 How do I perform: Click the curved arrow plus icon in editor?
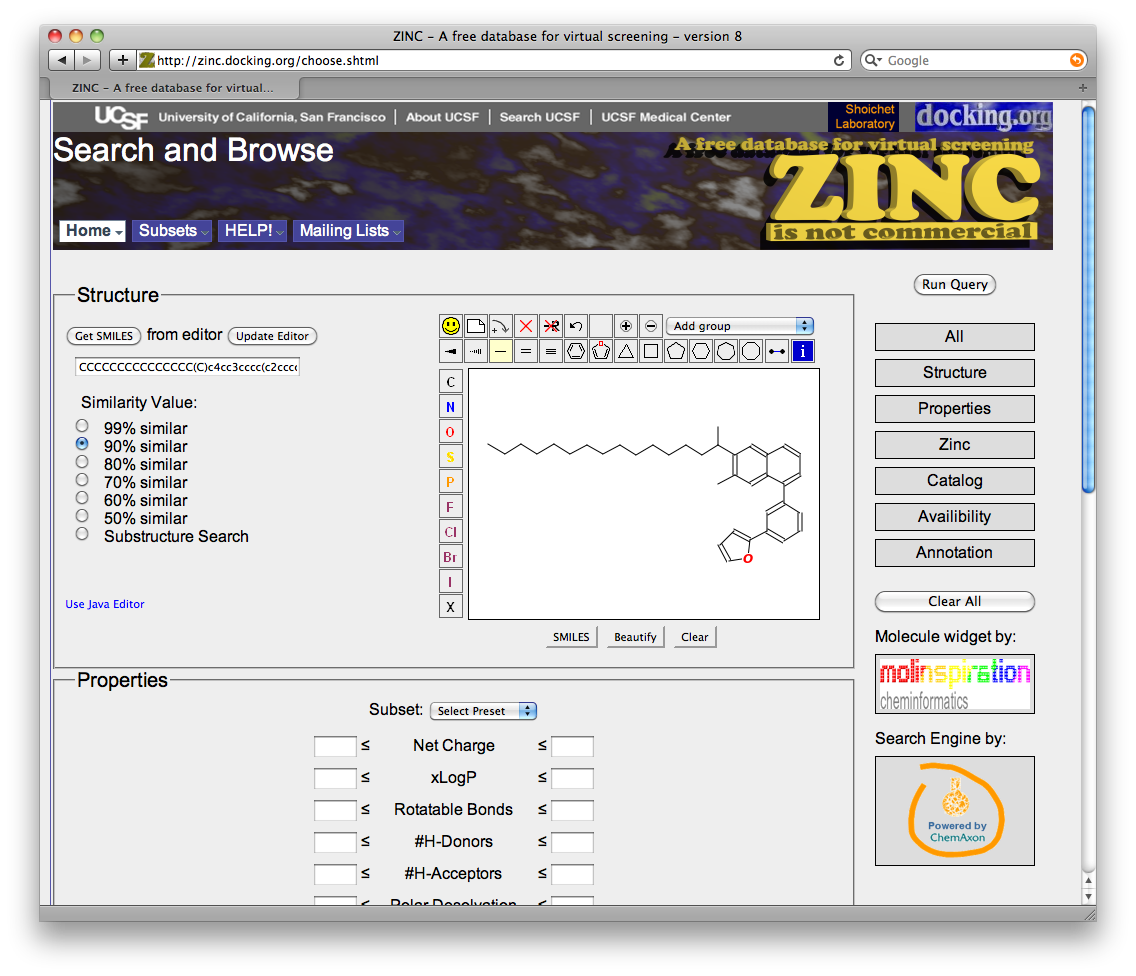pyautogui.click(x=501, y=326)
